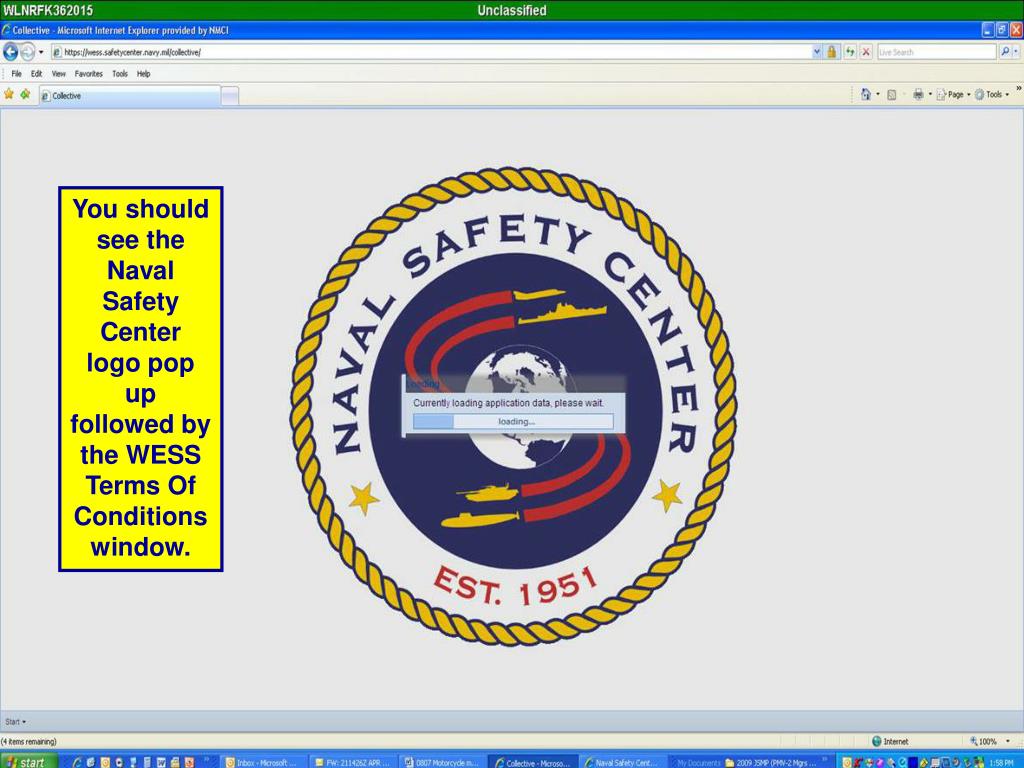Click the Naval Safety Center logo image
This screenshot has height=768, width=1024.
(513, 407)
